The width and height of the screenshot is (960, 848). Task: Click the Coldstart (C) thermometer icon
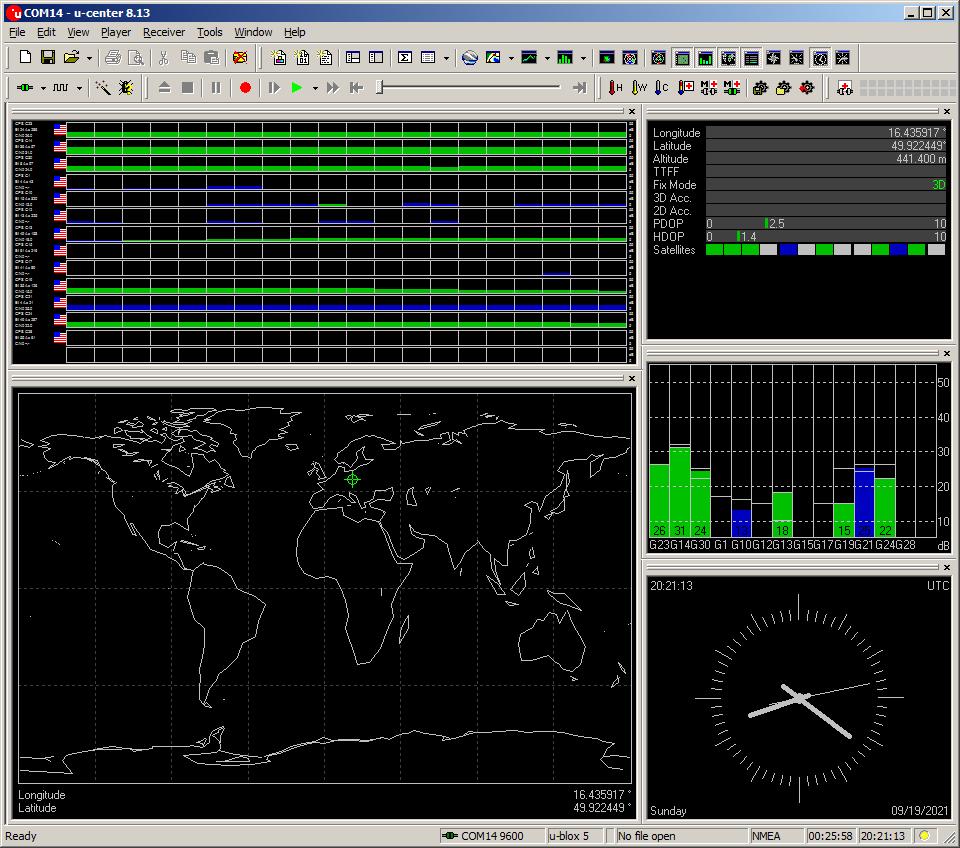tap(661, 88)
